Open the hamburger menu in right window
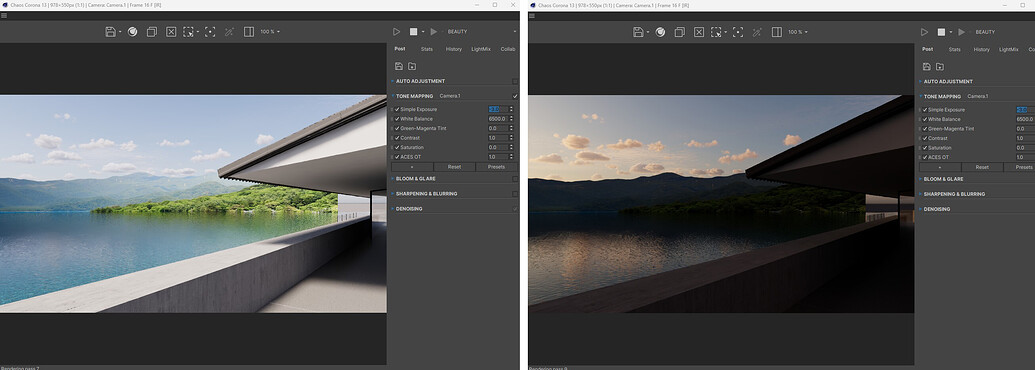 point(532,16)
